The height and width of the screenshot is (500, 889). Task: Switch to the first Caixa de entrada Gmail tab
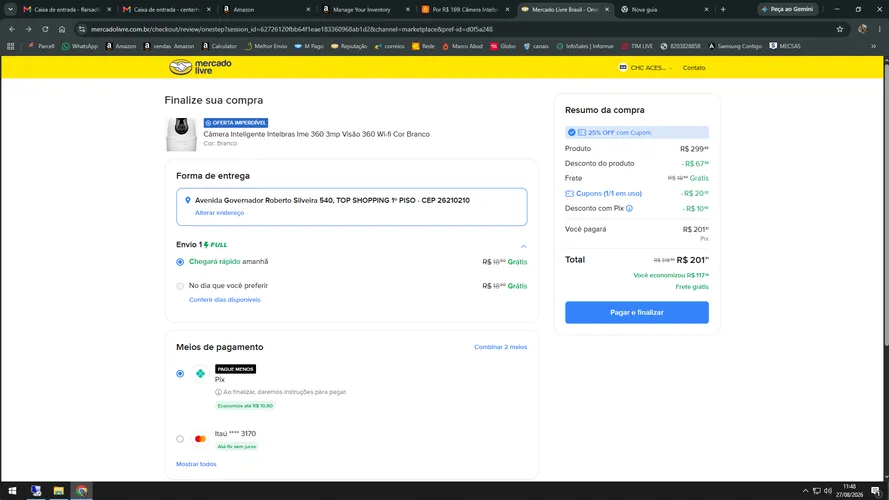click(x=67, y=9)
